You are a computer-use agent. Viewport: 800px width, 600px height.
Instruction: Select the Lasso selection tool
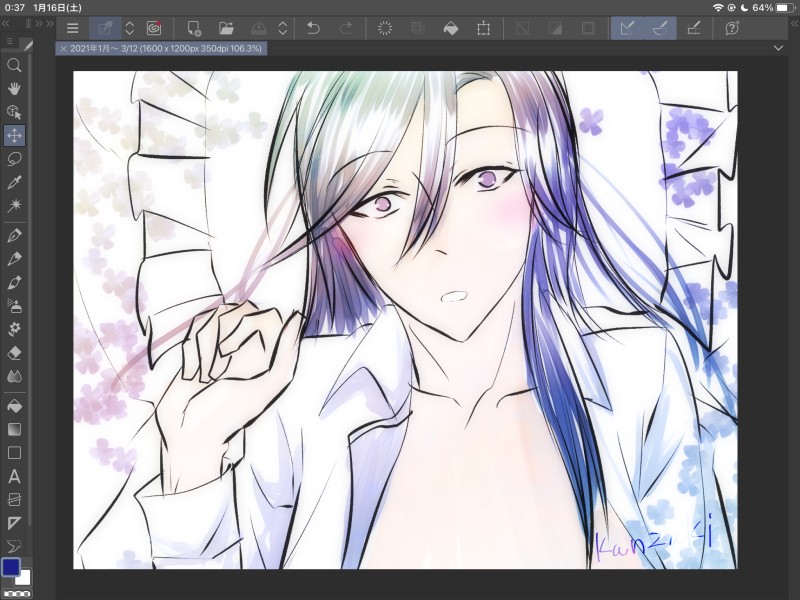click(x=14, y=159)
